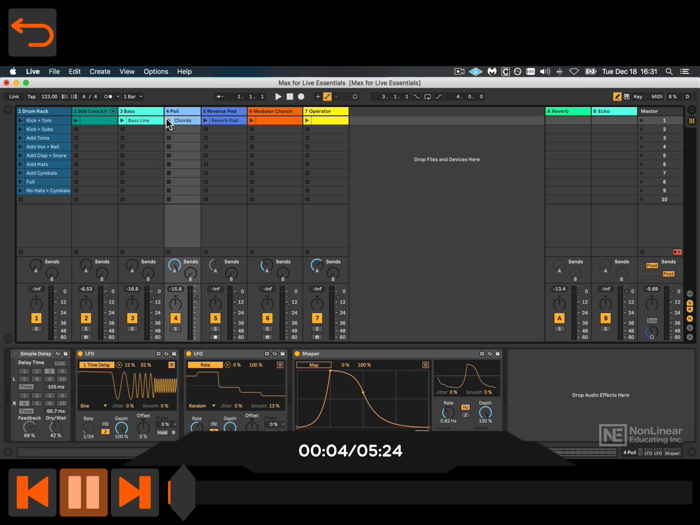Open the macOS Apple menu
This screenshot has height=525, width=700.
coord(13,71)
